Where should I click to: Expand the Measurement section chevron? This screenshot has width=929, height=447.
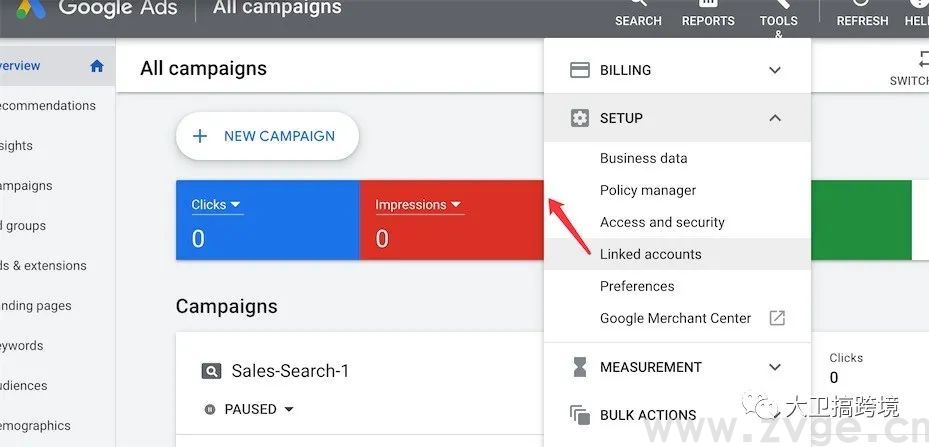[x=774, y=367]
